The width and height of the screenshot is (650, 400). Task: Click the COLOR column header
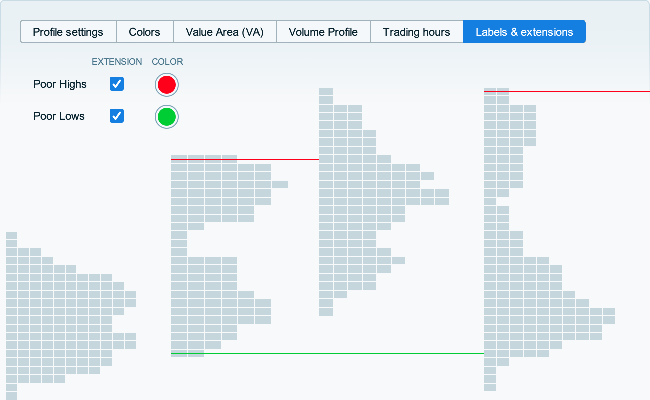[167, 62]
